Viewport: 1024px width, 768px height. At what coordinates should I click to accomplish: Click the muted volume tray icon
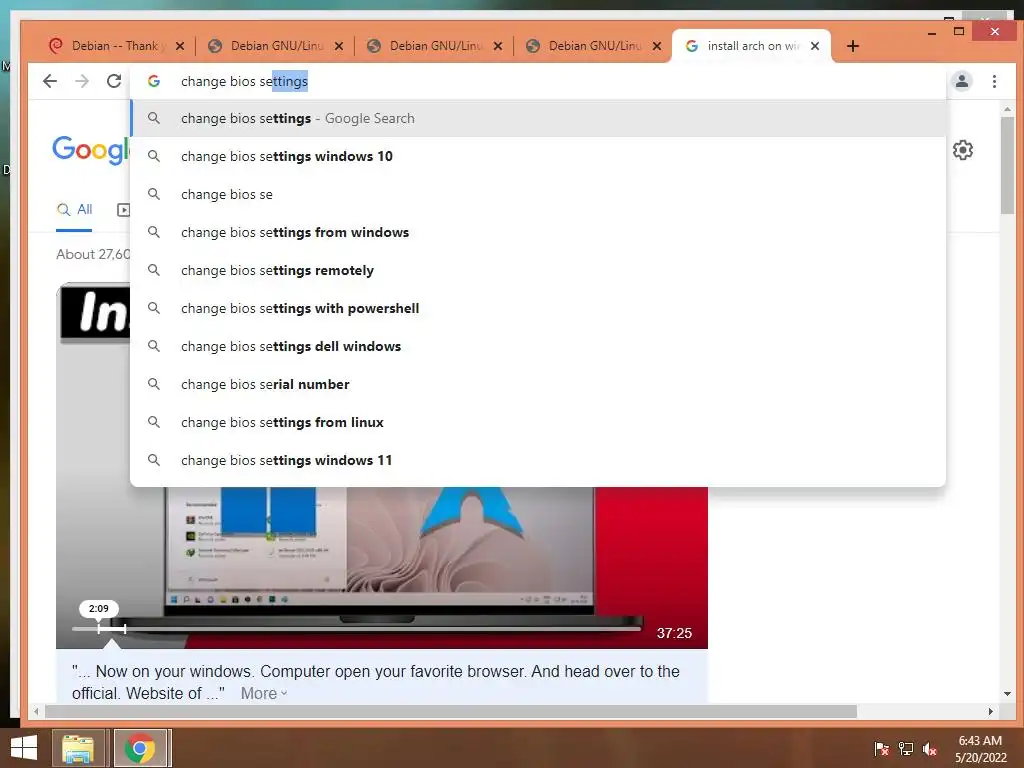(x=930, y=749)
